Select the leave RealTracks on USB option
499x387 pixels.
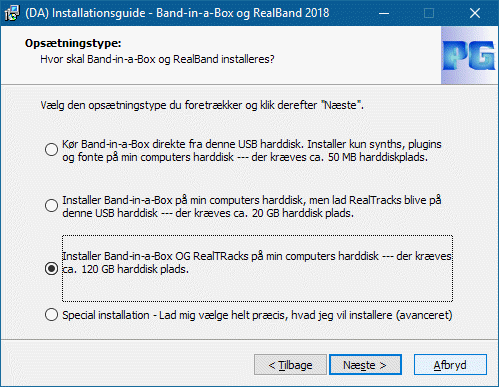51,206
